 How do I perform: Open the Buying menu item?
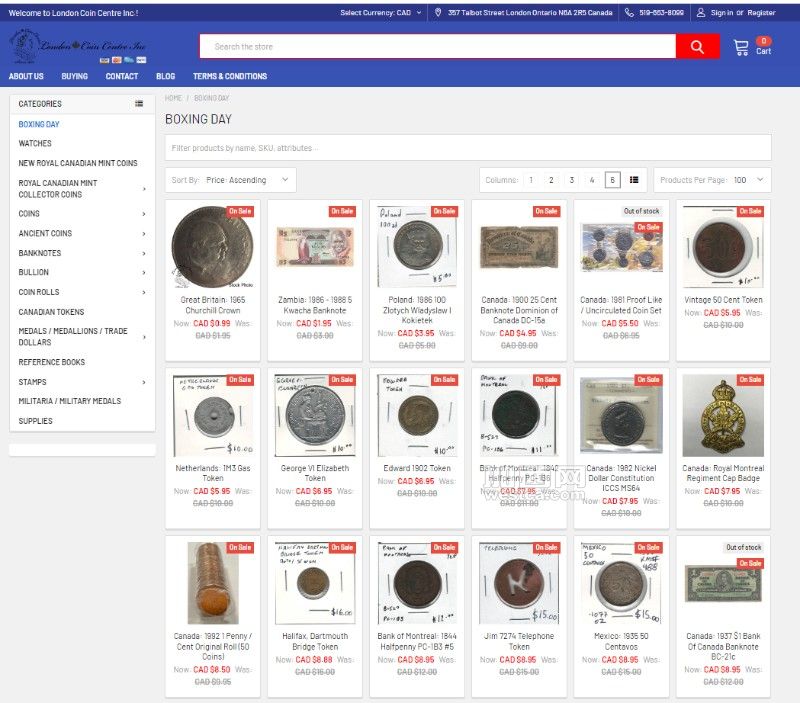74,76
